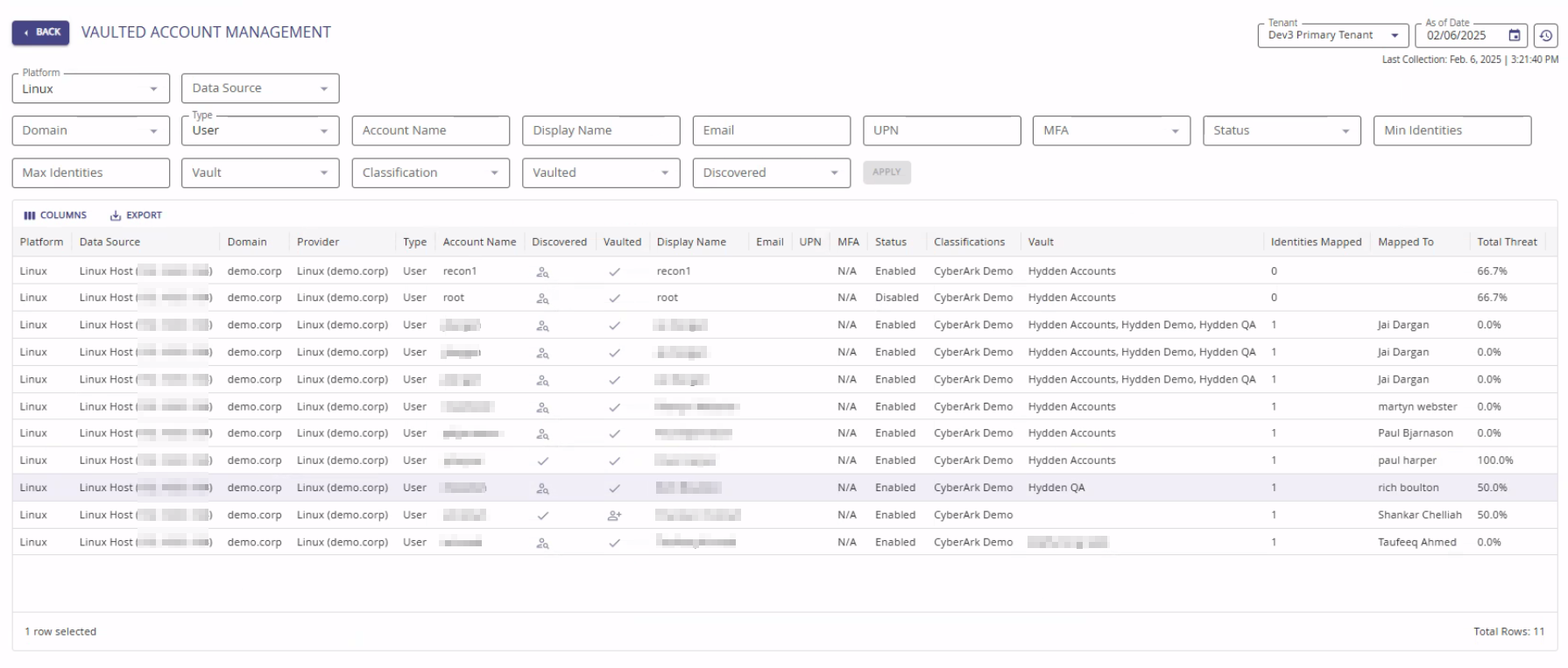Open the Vault filter dropdown
This screenshot has height=668, width=1568.
pos(260,172)
